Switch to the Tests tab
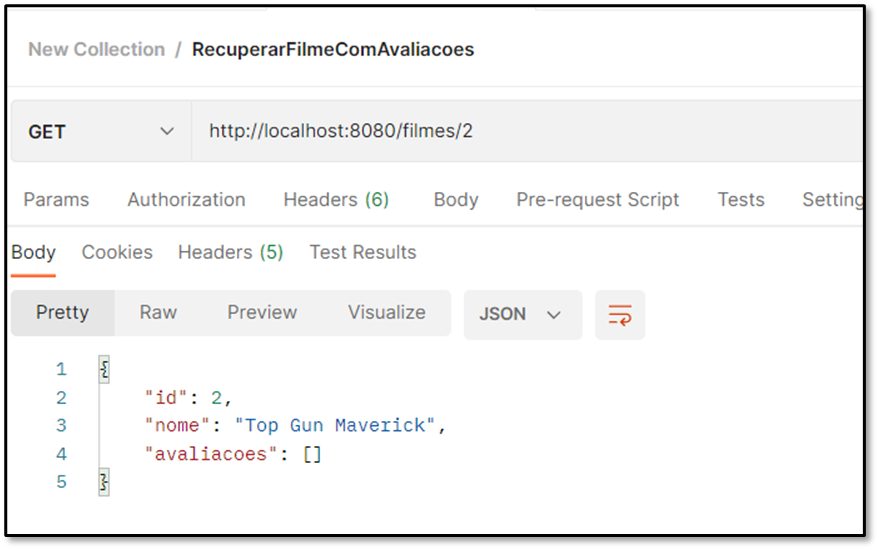 point(741,200)
